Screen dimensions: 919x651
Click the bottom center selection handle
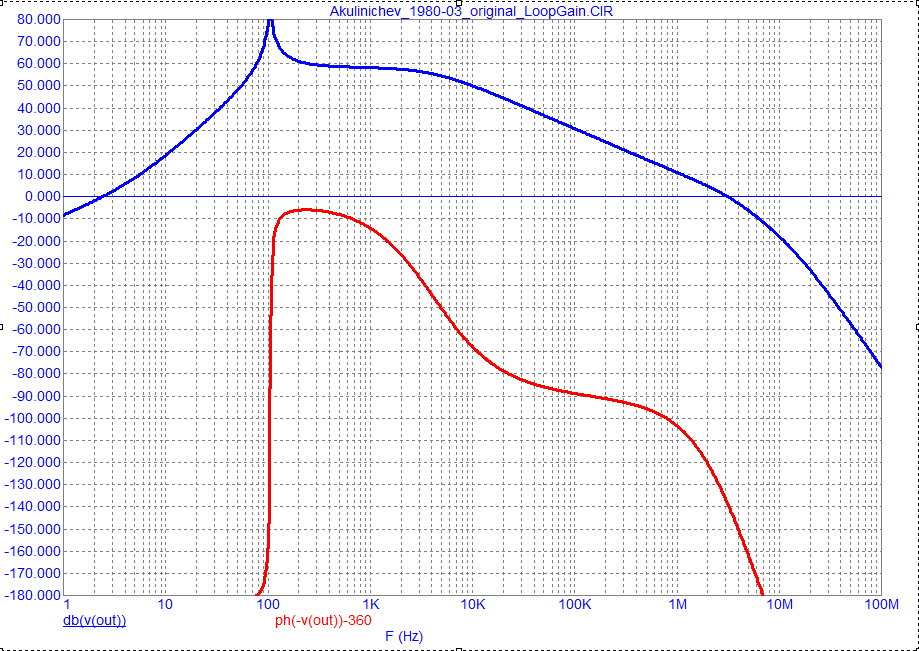click(459, 649)
